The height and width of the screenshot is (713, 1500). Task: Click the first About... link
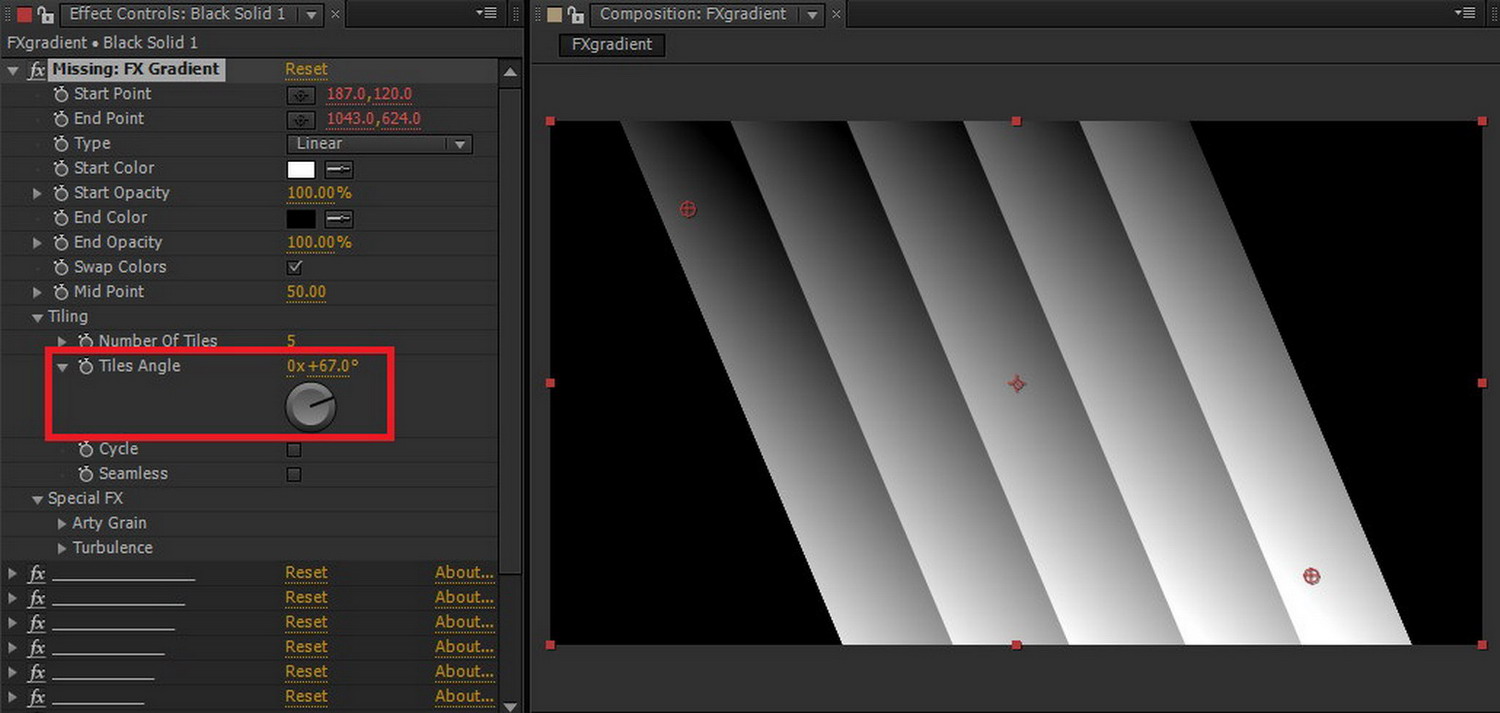coord(464,573)
